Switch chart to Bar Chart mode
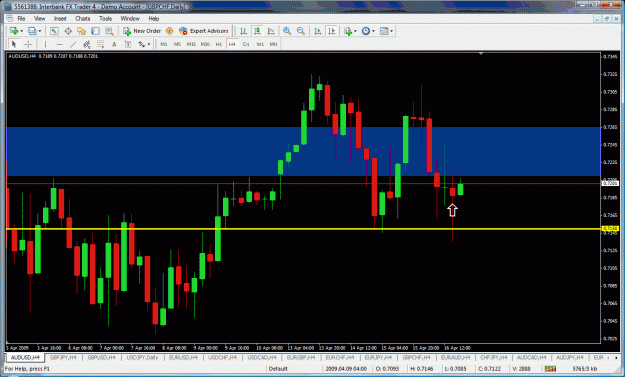The image size is (625, 377). coord(243,31)
